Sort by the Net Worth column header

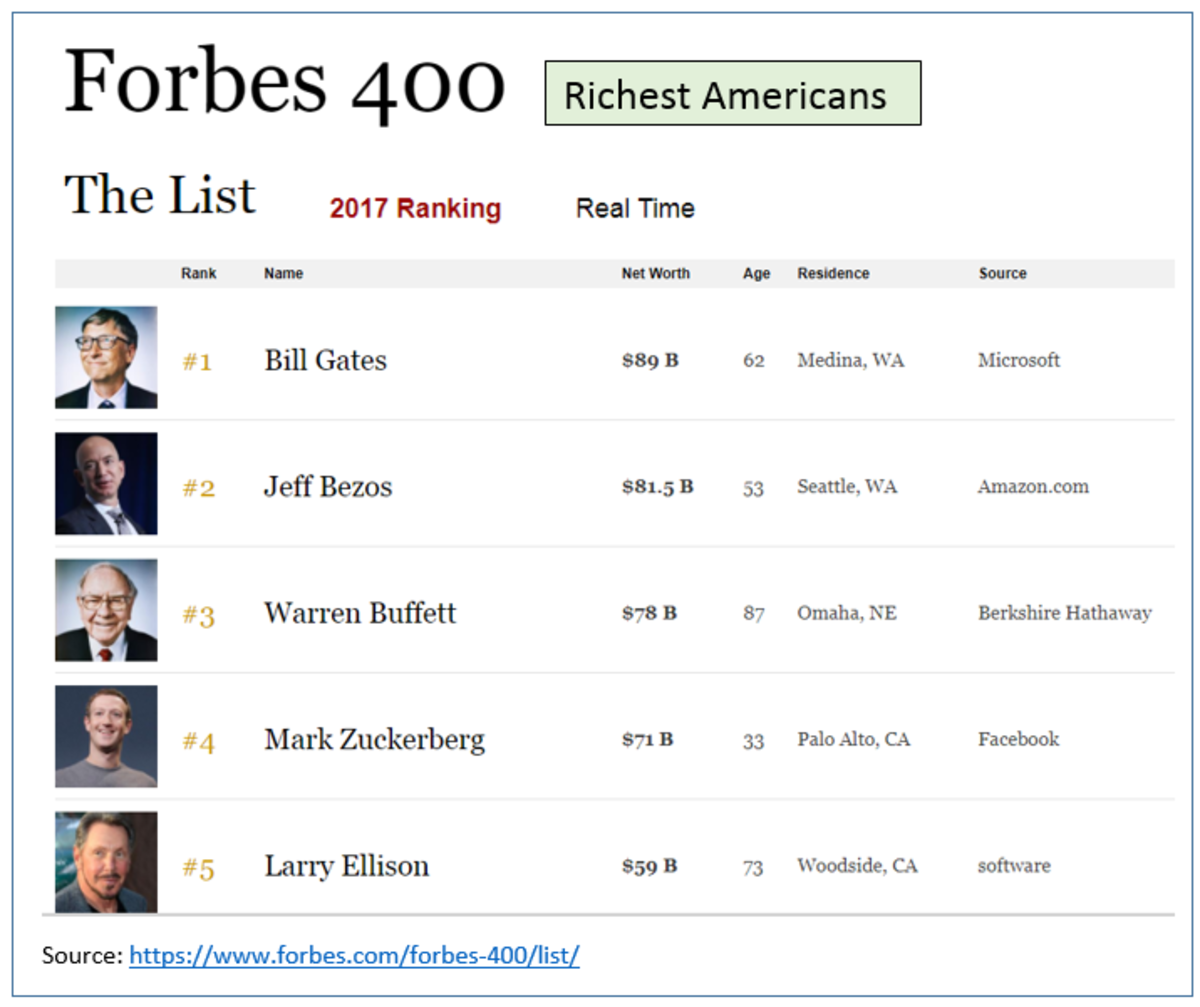(655, 273)
